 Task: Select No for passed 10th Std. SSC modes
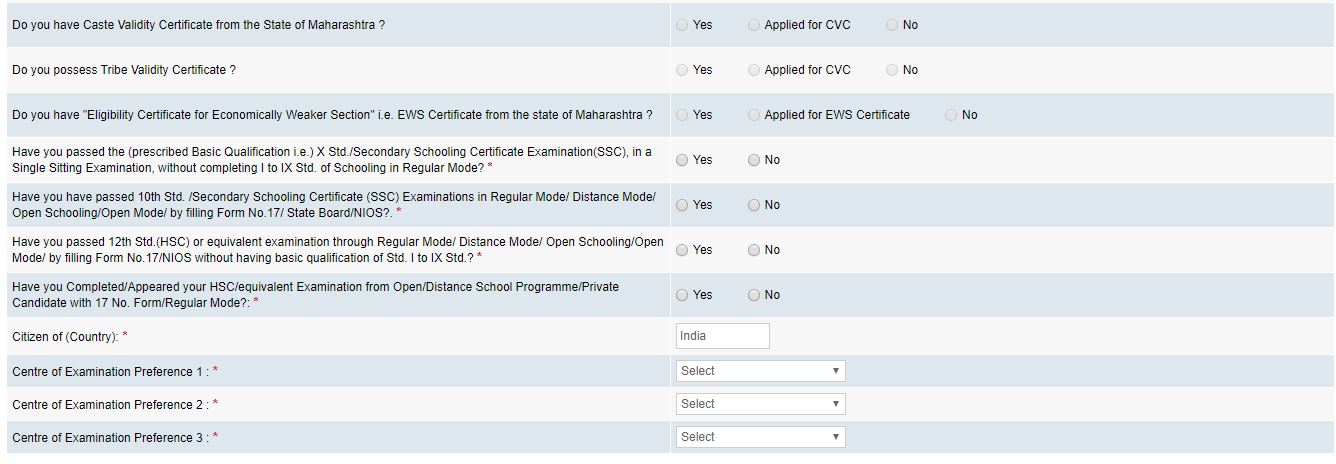pos(754,205)
